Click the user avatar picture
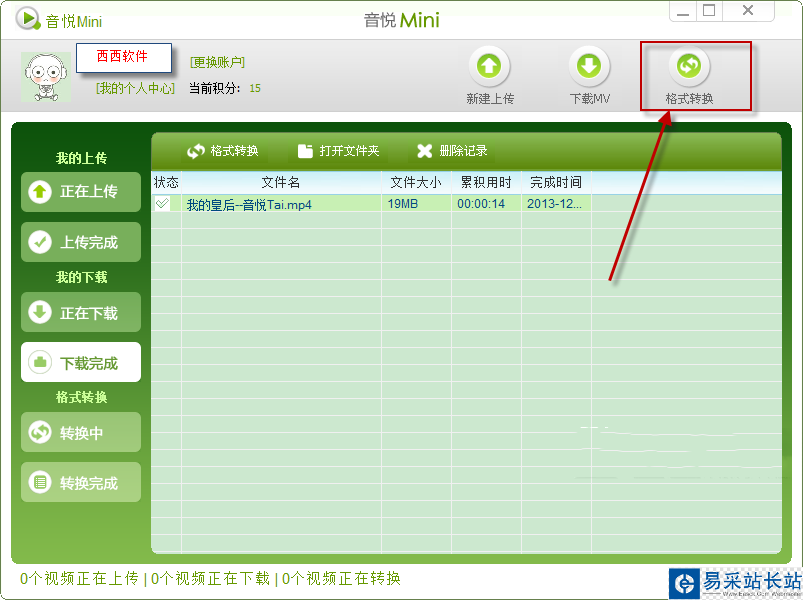The height and width of the screenshot is (600, 803). click(46, 76)
